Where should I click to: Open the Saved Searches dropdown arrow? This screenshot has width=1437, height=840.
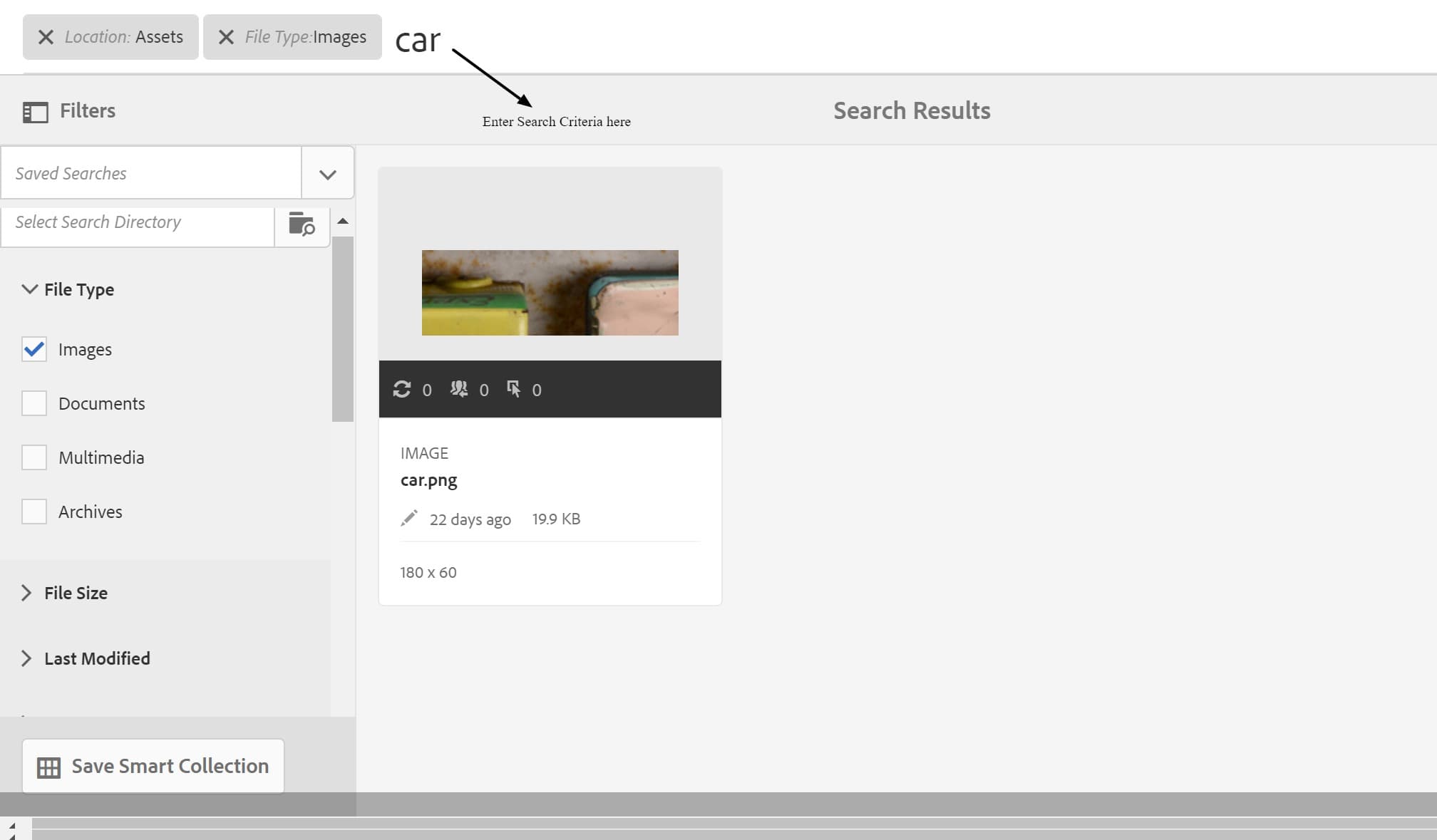(x=327, y=174)
